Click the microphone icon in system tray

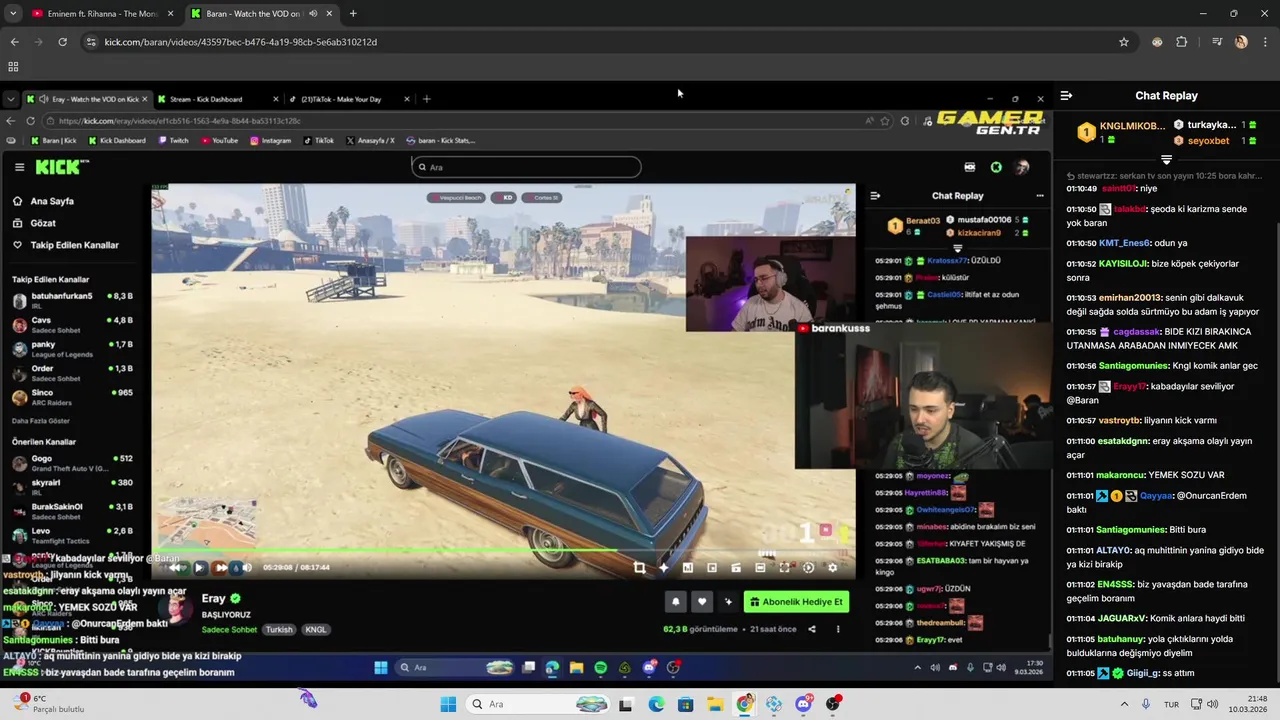point(1146,704)
